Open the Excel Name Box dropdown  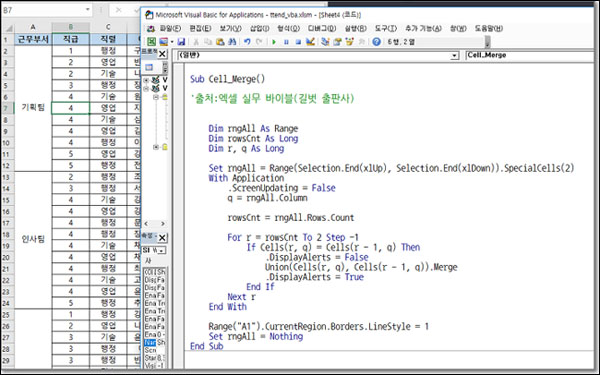click(x=88, y=10)
